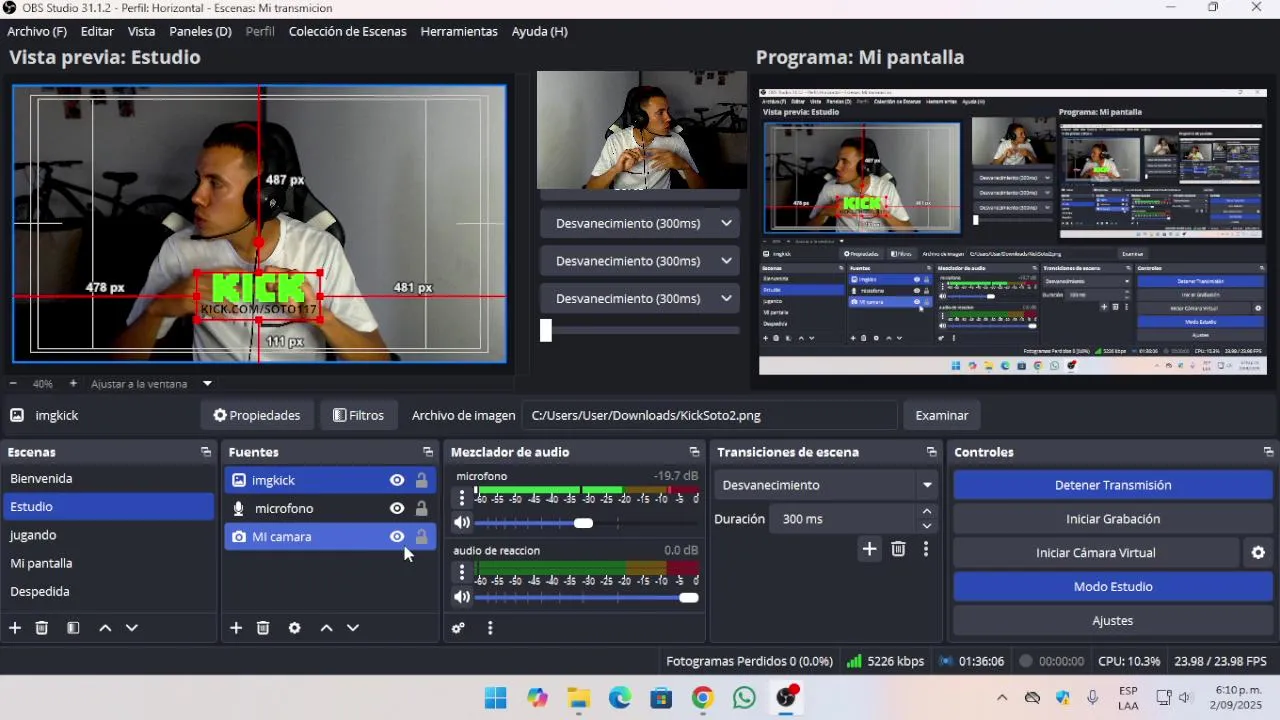
Task: Delete the scene transition trash icon
Action: (x=898, y=549)
